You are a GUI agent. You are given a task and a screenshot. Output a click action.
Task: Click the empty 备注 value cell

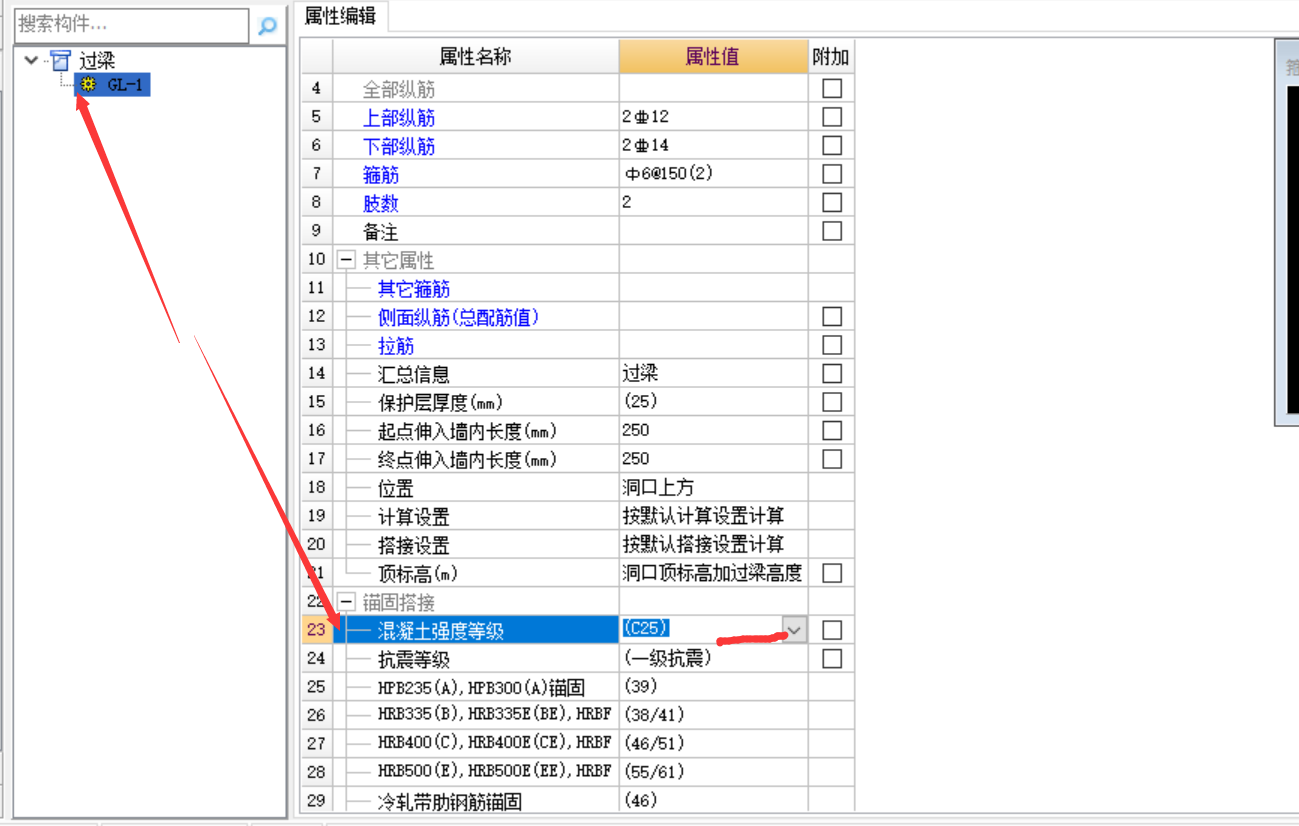click(x=714, y=231)
